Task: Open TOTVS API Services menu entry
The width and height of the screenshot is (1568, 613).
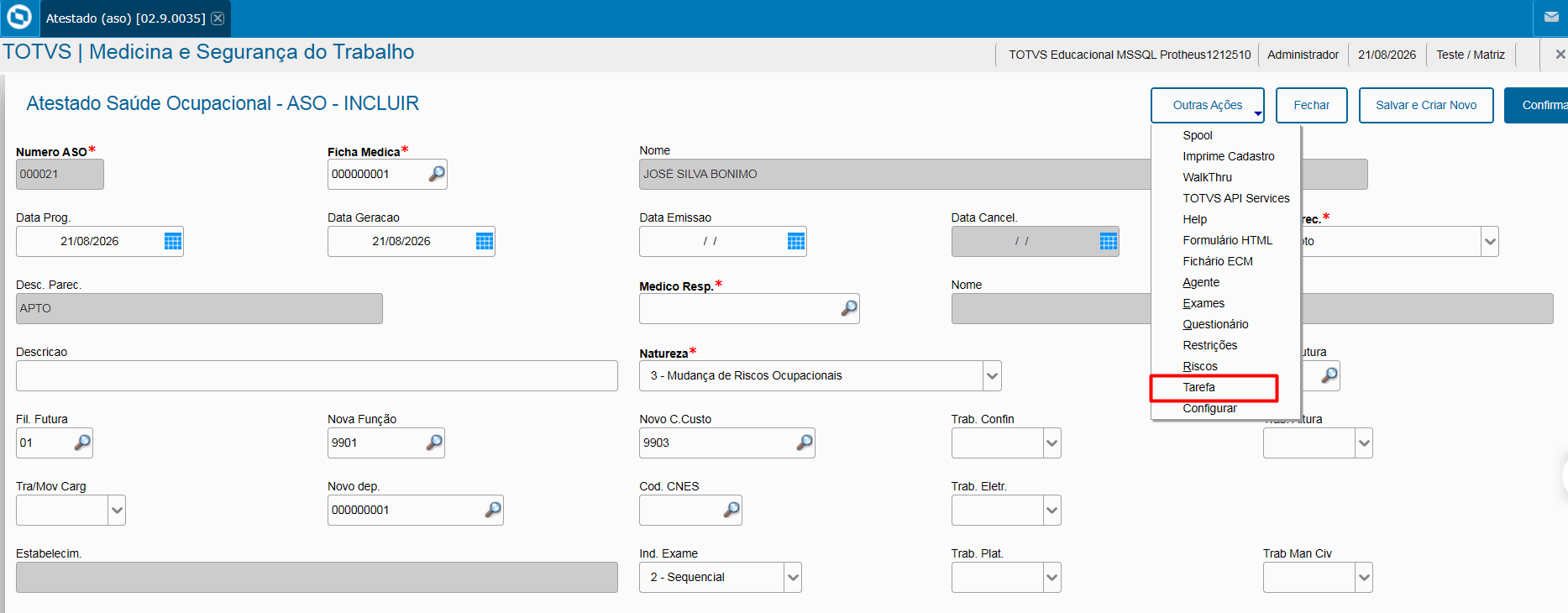Action: pos(1236,198)
